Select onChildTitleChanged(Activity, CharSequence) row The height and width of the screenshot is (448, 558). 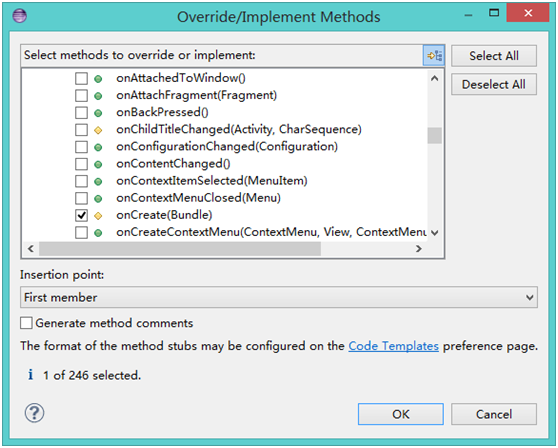pos(239,130)
